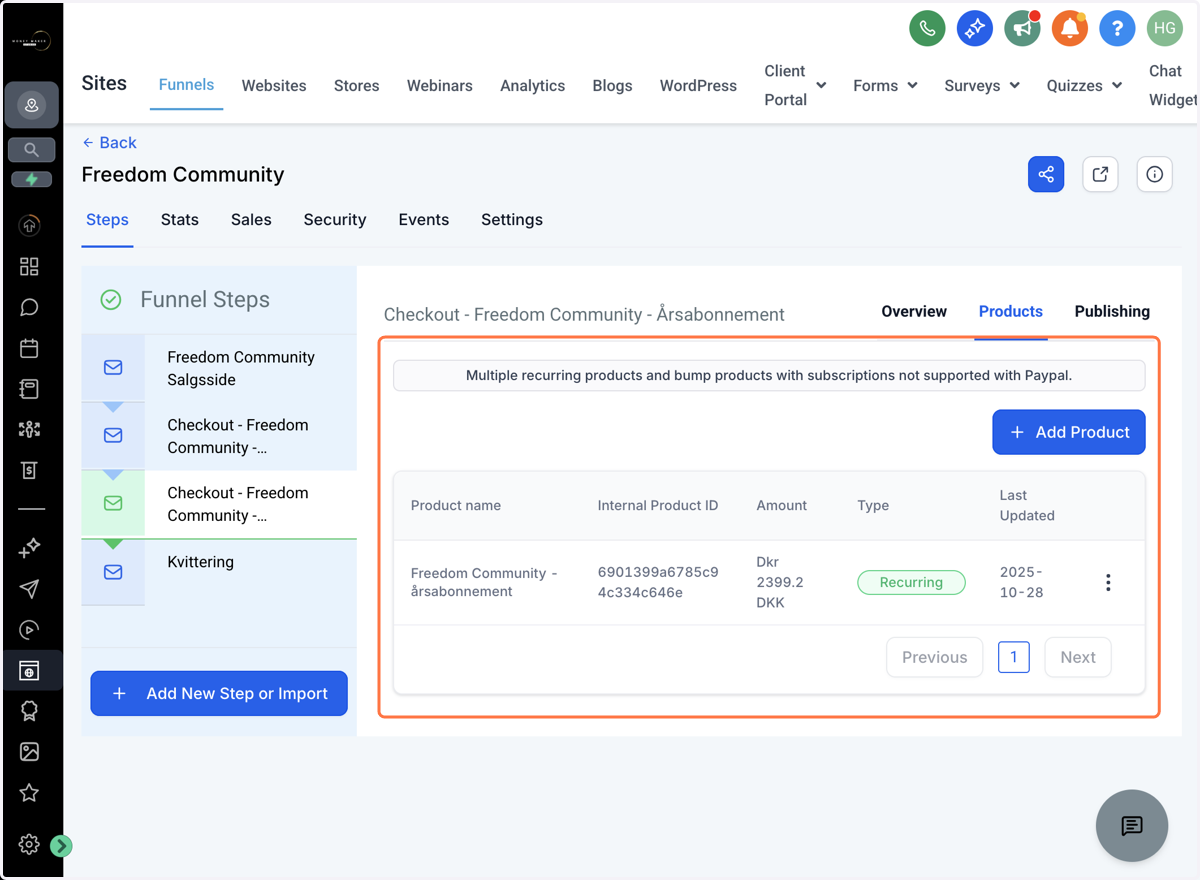Open the orange bell notifications icon
Viewport: 1200px width, 880px height.
coord(1069,29)
